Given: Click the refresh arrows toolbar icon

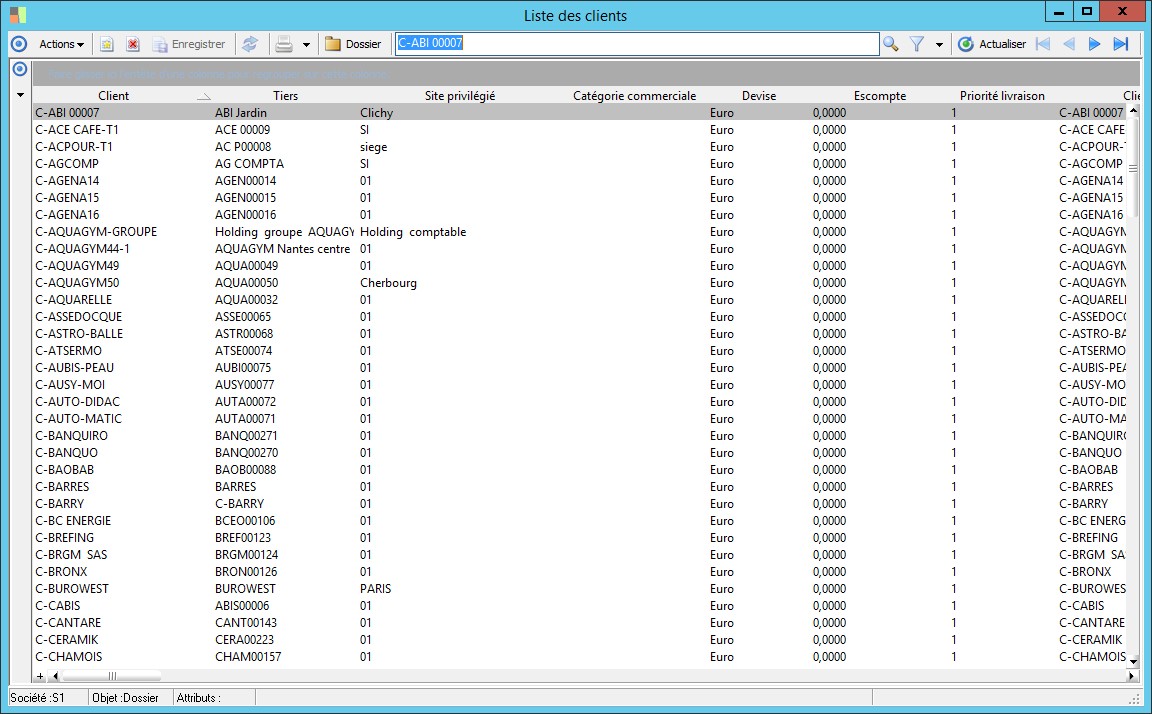Looking at the screenshot, I should coord(250,44).
